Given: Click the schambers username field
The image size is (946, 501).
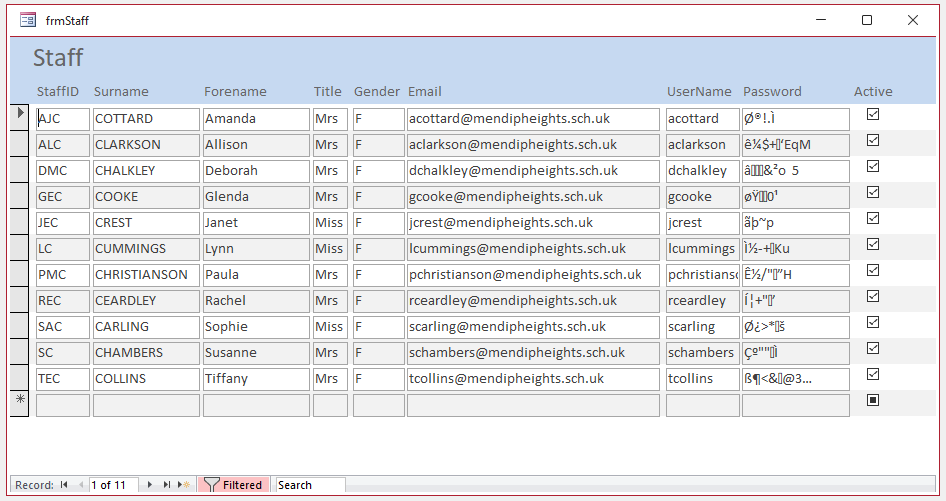Looking at the screenshot, I should 702,353.
